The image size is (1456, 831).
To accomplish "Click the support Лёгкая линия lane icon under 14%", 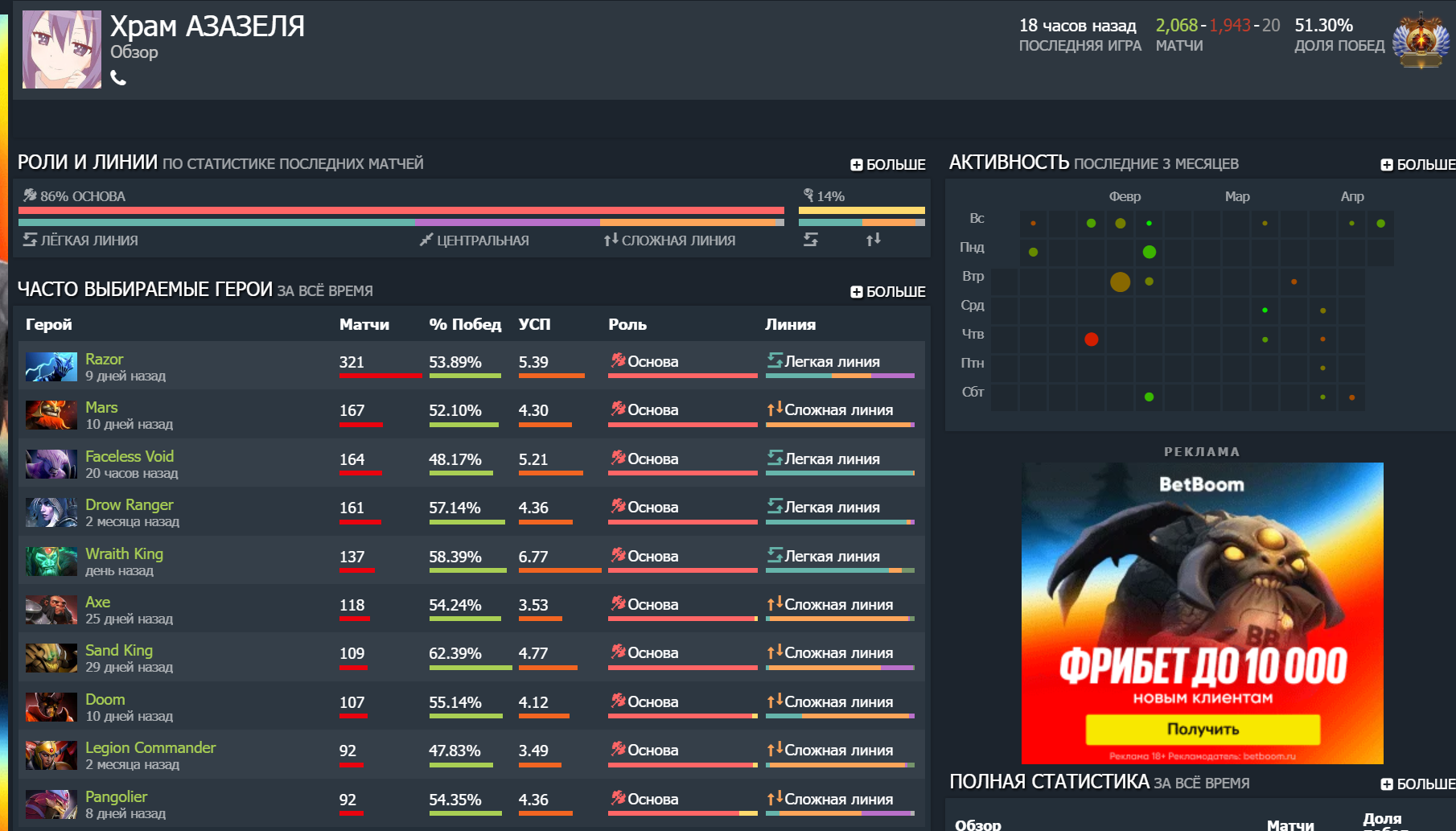I will click(x=811, y=240).
